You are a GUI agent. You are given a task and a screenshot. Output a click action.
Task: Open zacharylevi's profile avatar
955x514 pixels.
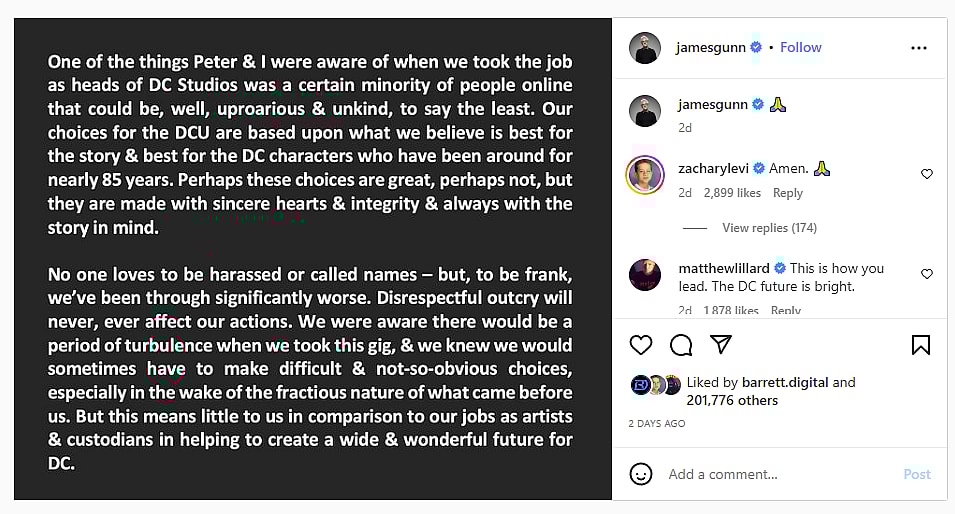tap(645, 175)
